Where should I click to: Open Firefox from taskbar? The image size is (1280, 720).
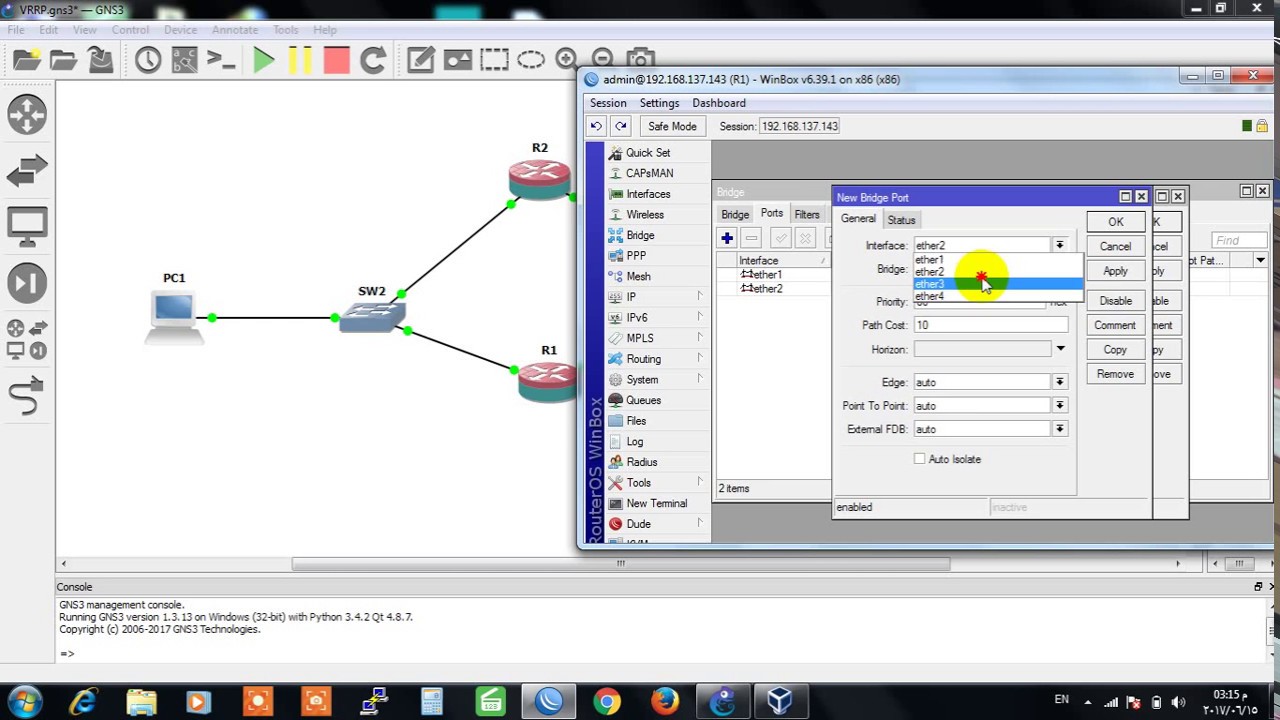(664, 702)
